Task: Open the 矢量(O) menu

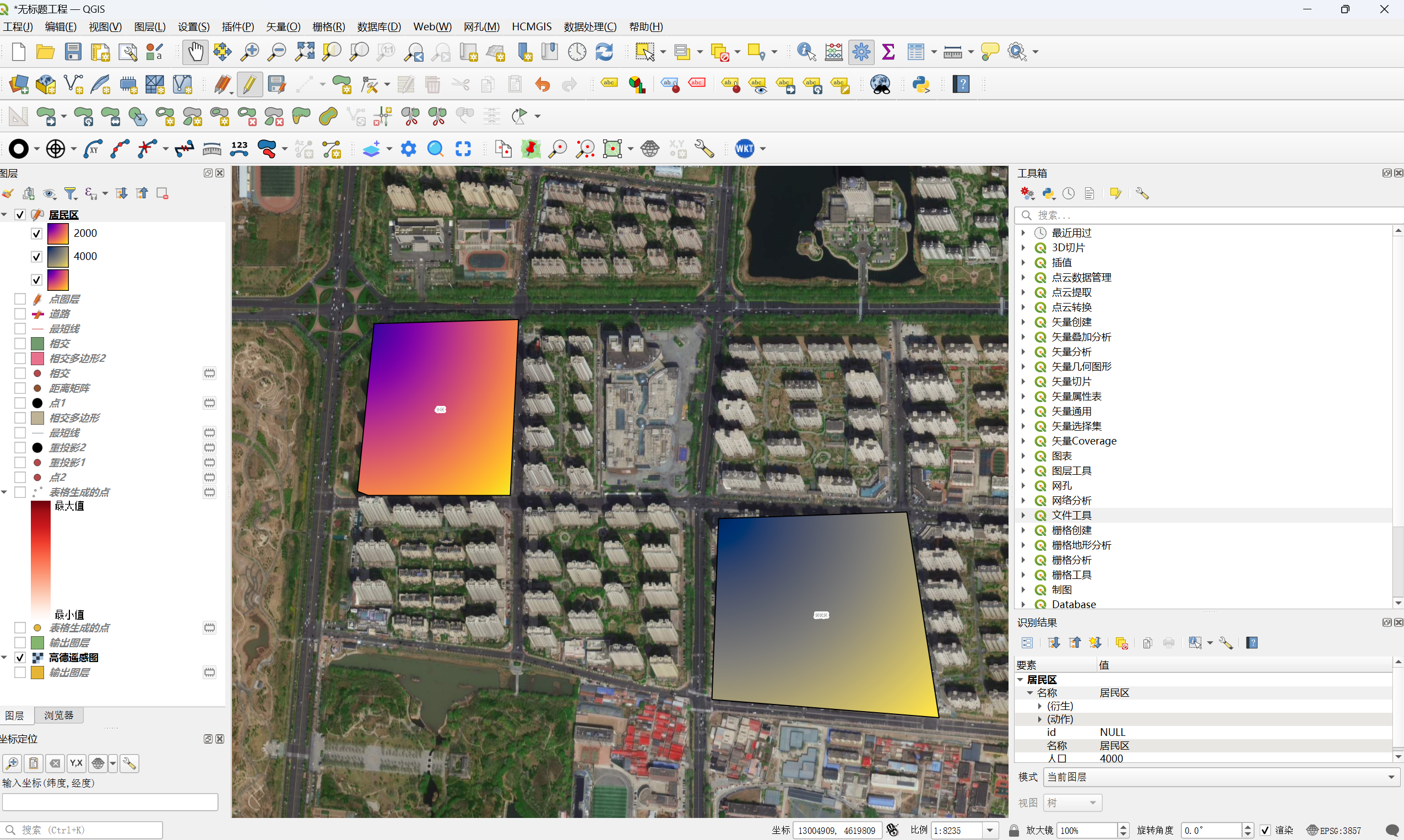Action: [283, 26]
